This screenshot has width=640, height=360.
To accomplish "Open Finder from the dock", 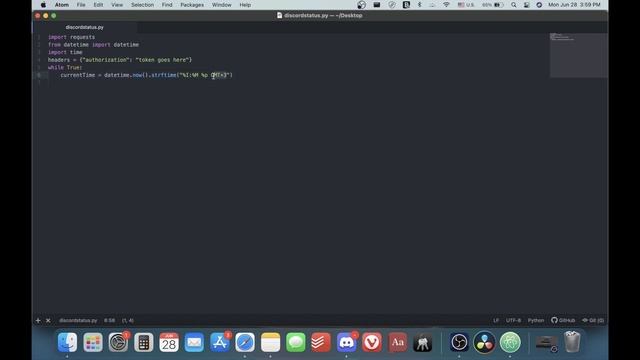I will 67,342.
